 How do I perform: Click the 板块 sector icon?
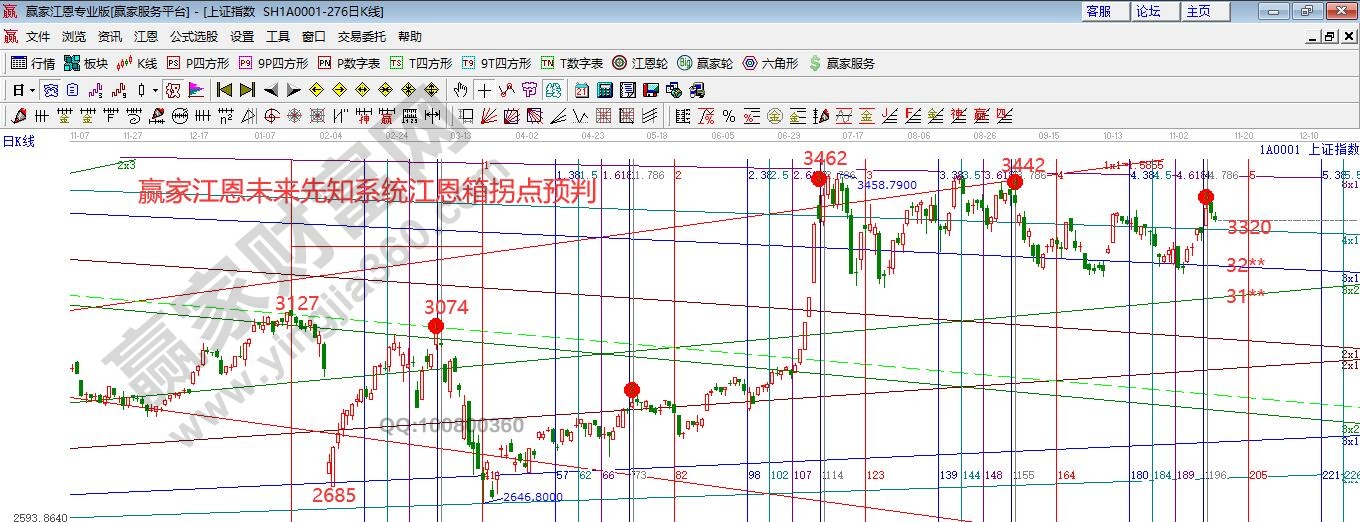pos(85,63)
